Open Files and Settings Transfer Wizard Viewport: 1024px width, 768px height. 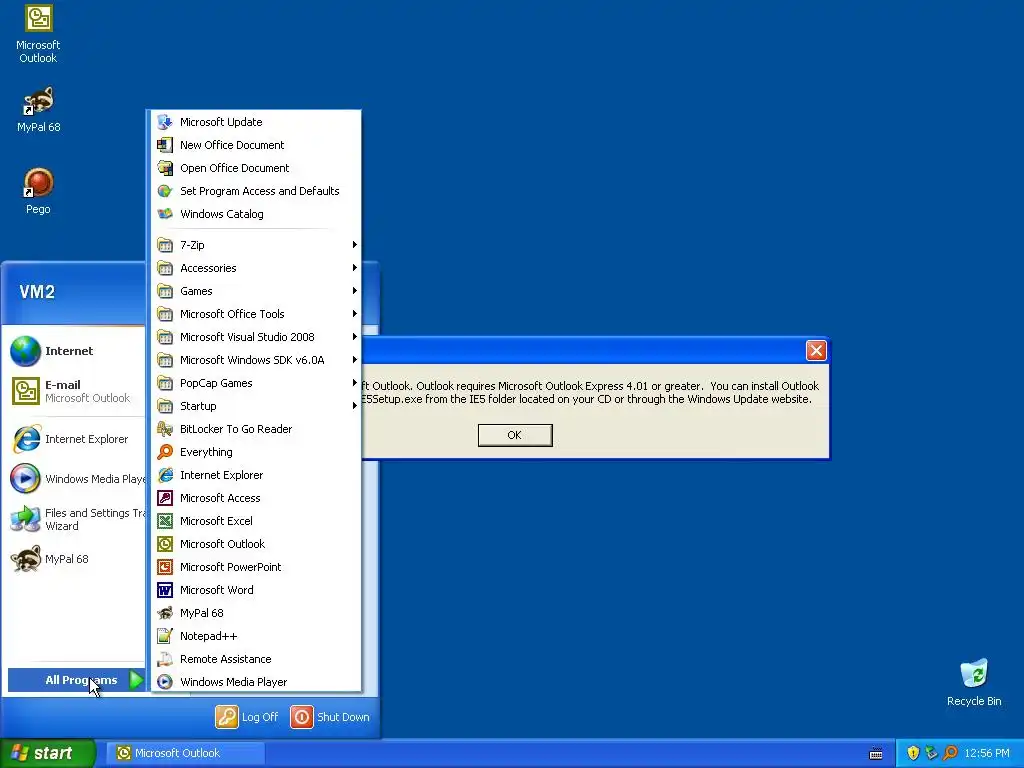click(76, 519)
